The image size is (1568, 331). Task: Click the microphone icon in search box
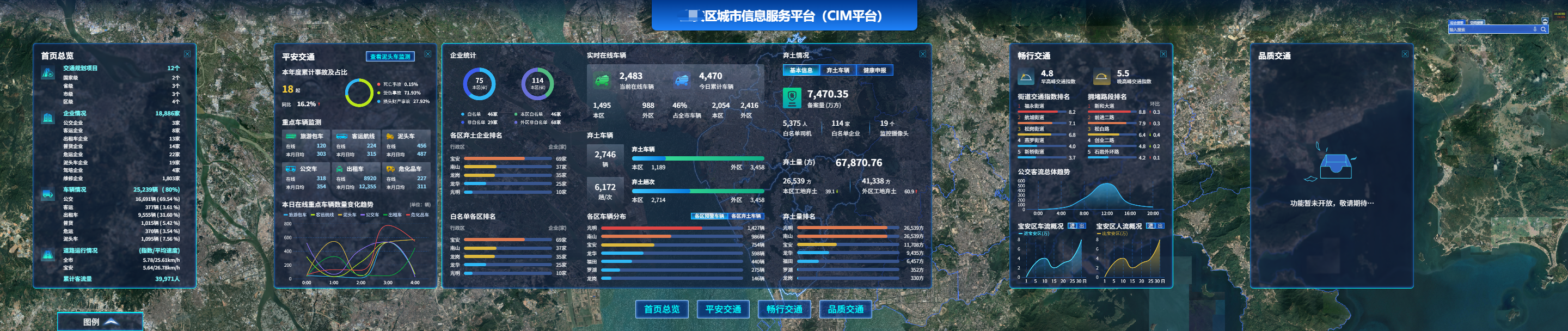[1535, 29]
